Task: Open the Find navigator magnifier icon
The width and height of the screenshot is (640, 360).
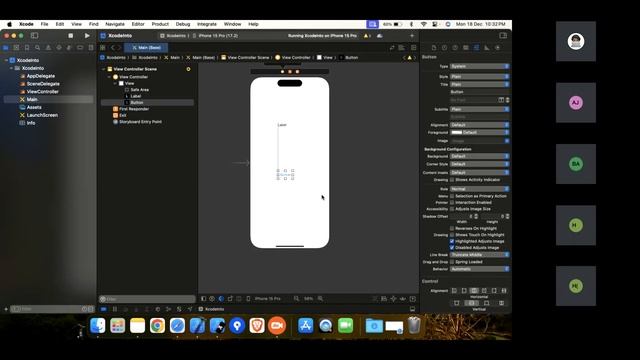Action: (x=38, y=48)
